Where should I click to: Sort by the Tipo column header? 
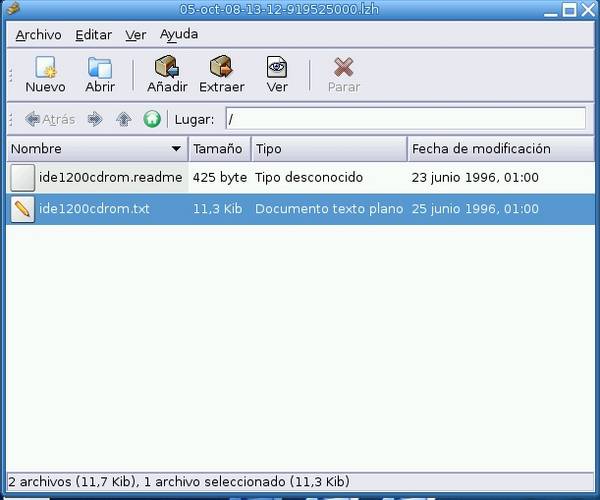click(x=329, y=148)
